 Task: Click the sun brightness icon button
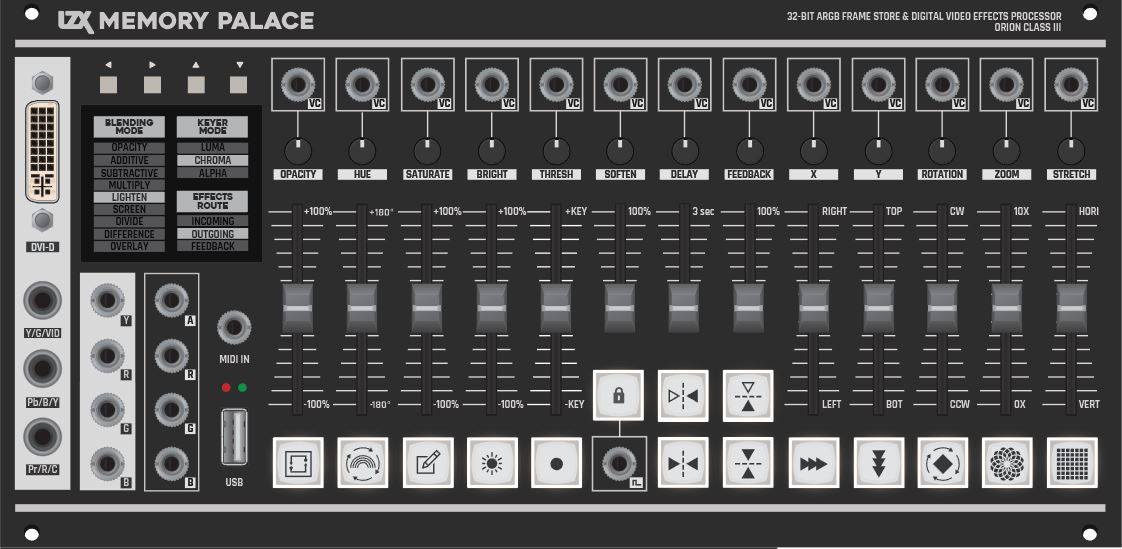[492, 463]
